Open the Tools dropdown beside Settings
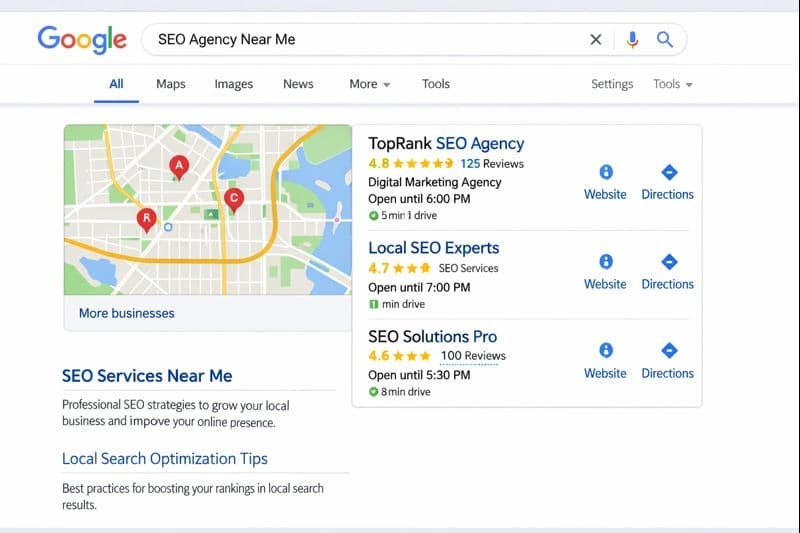This screenshot has width=800, height=533. (x=673, y=84)
